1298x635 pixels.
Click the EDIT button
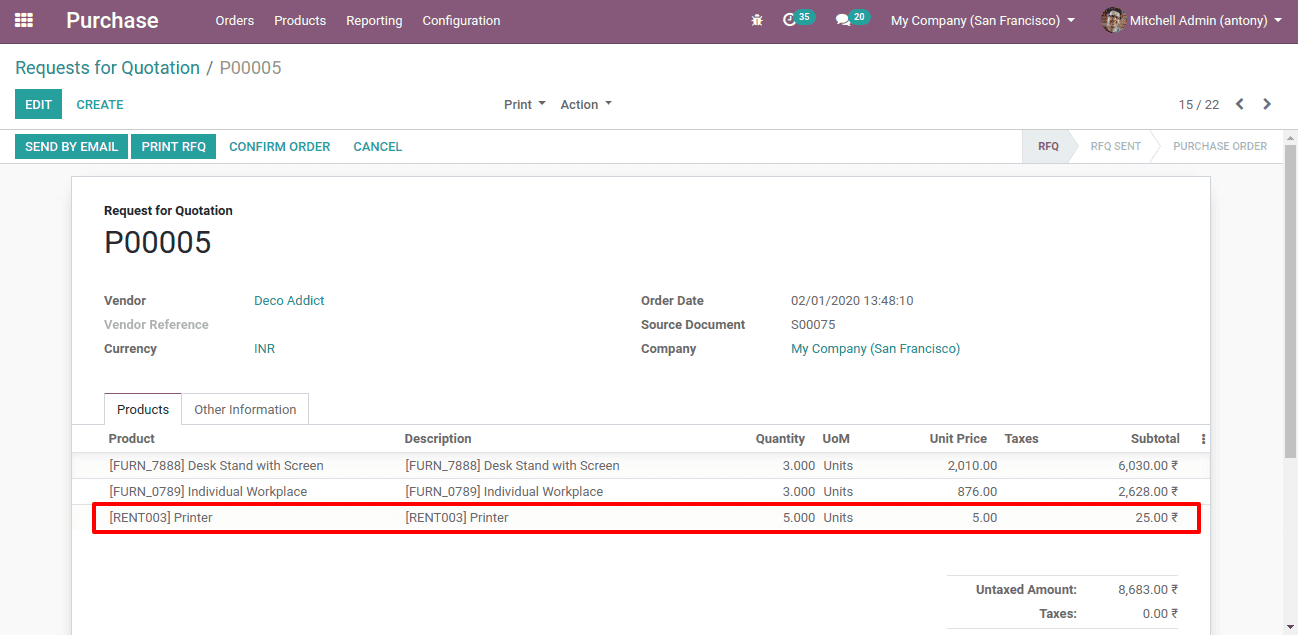click(x=38, y=104)
